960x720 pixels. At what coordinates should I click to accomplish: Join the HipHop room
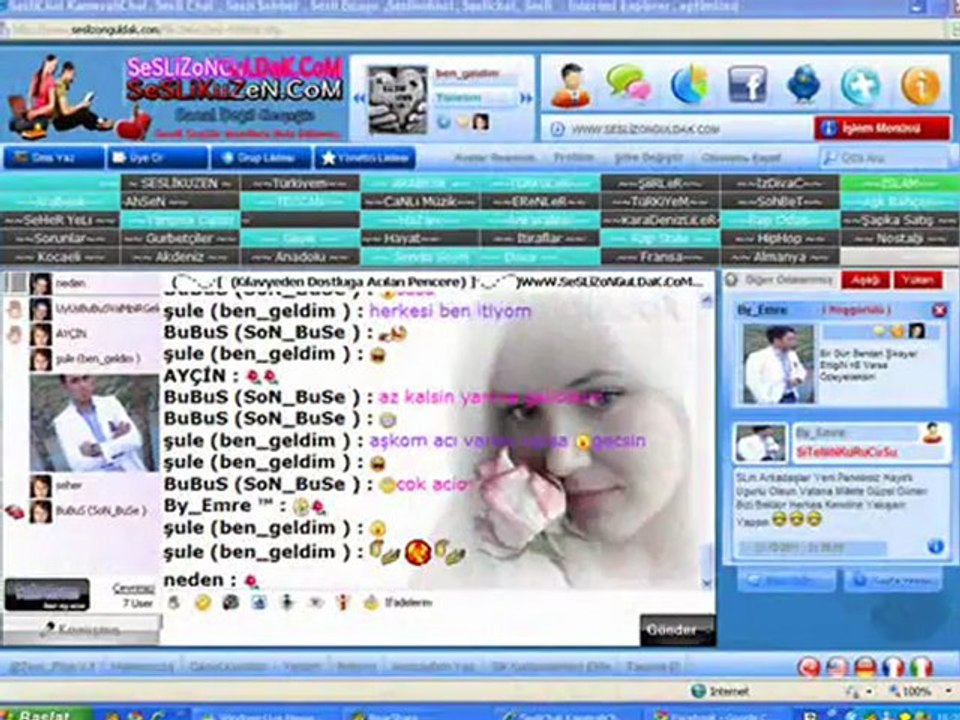(780, 238)
